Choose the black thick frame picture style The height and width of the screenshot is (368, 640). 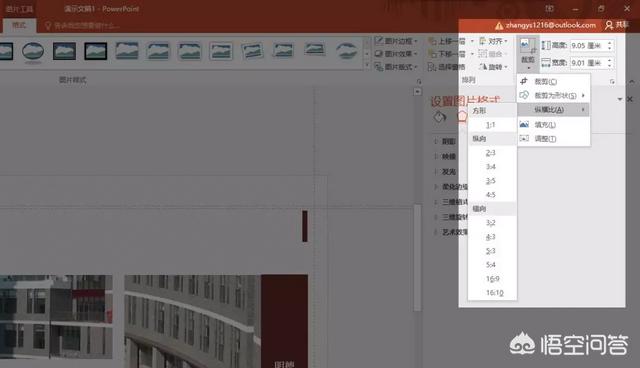click(x=96, y=51)
